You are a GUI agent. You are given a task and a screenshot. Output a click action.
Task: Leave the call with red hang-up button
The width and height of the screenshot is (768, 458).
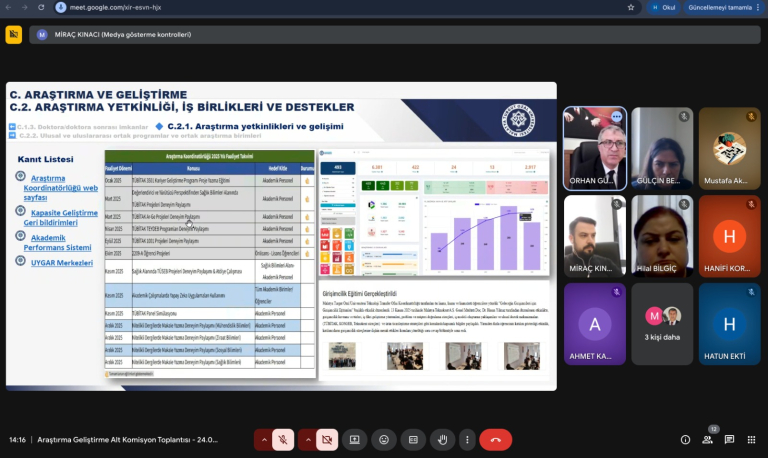pyautogui.click(x=495, y=439)
